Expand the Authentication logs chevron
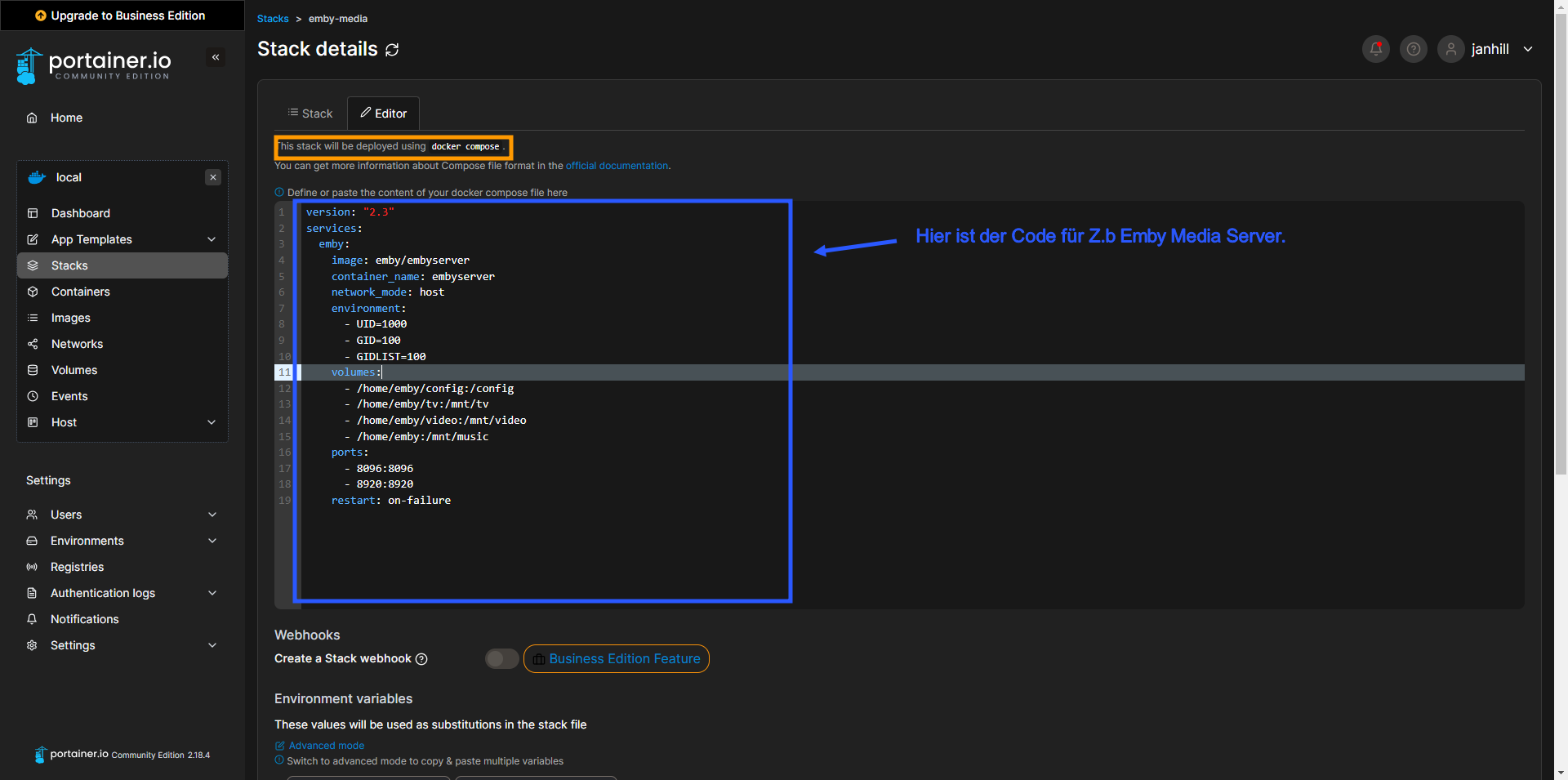The width and height of the screenshot is (1568, 780). 212,593
